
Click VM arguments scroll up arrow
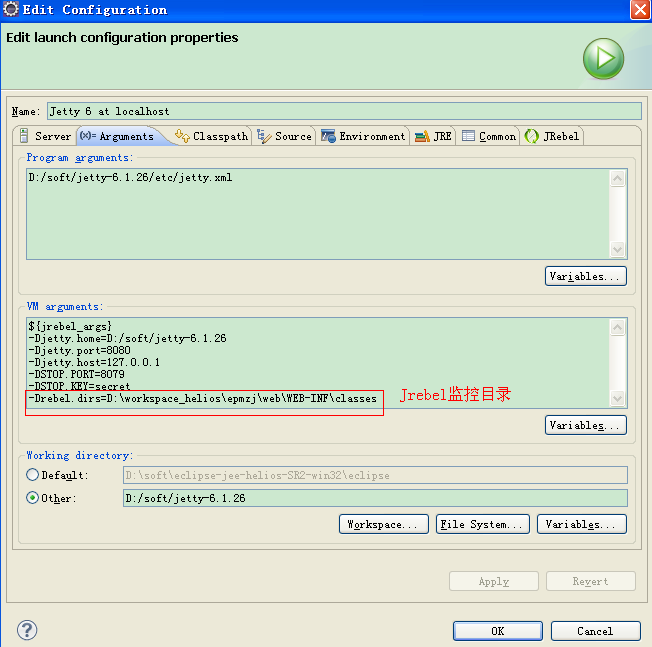click(x=617, y=328)
